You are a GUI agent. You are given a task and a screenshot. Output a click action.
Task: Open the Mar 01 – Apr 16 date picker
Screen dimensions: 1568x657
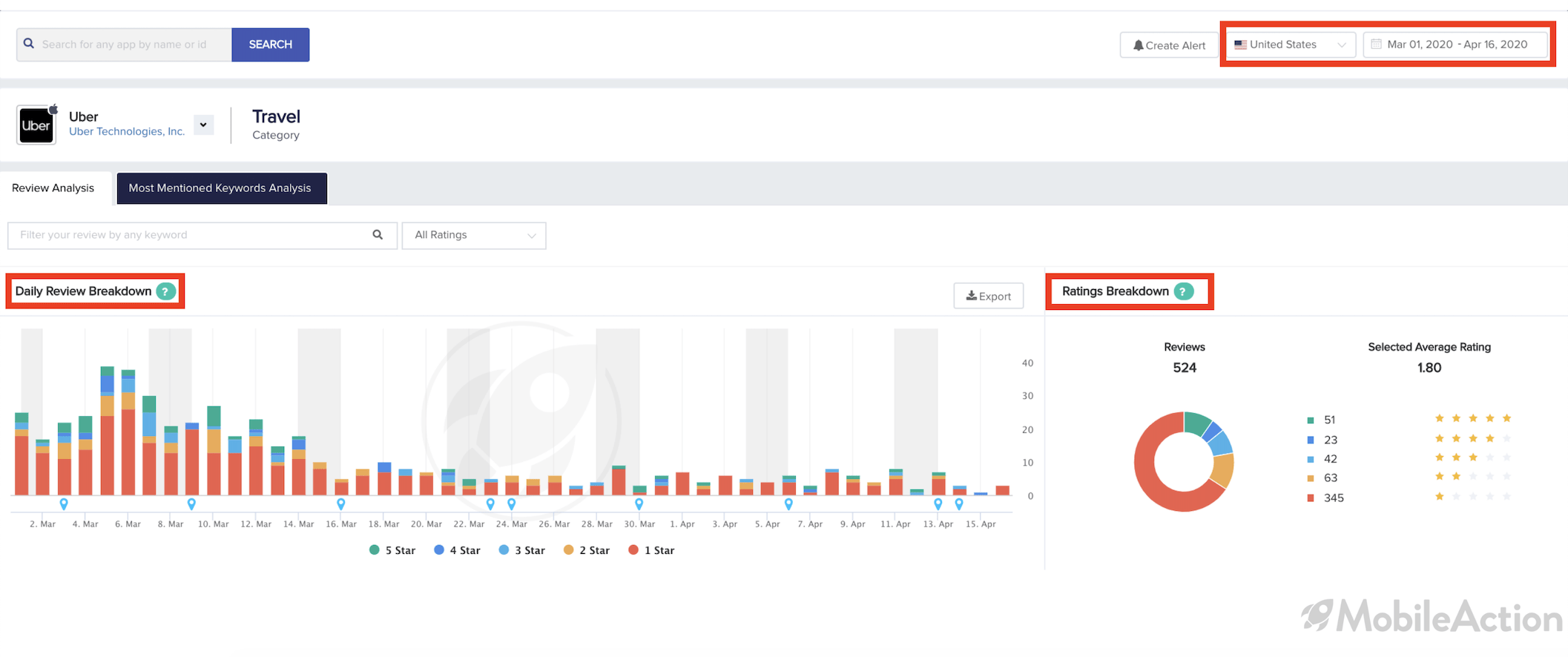tap(1455, 44)
